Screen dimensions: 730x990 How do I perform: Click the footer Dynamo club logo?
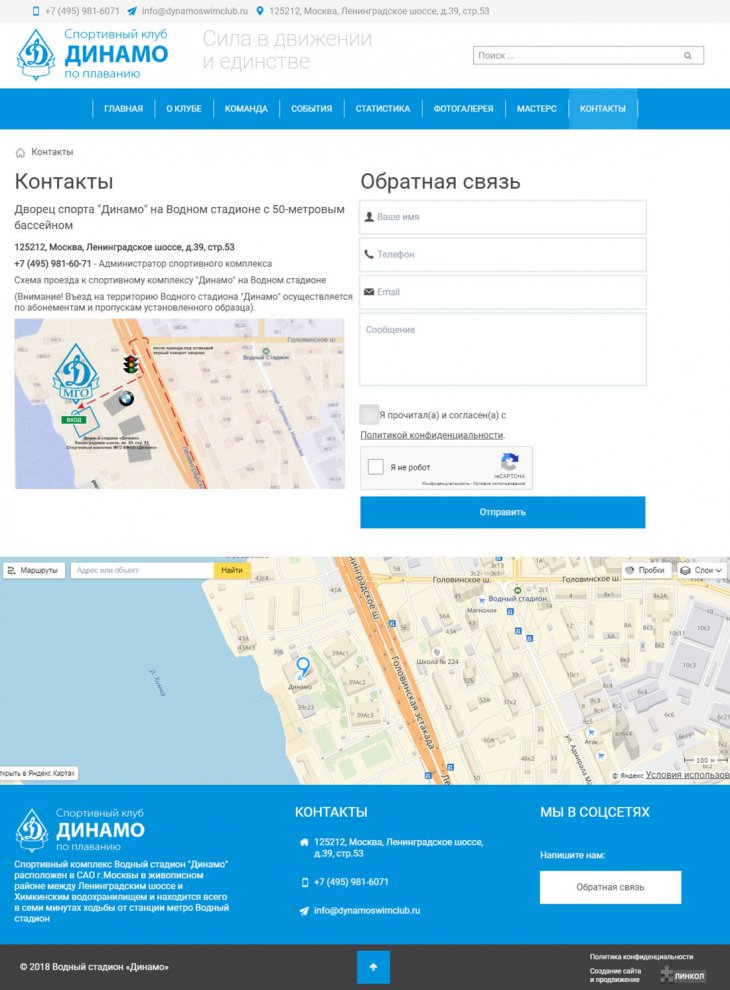[80, 830]
